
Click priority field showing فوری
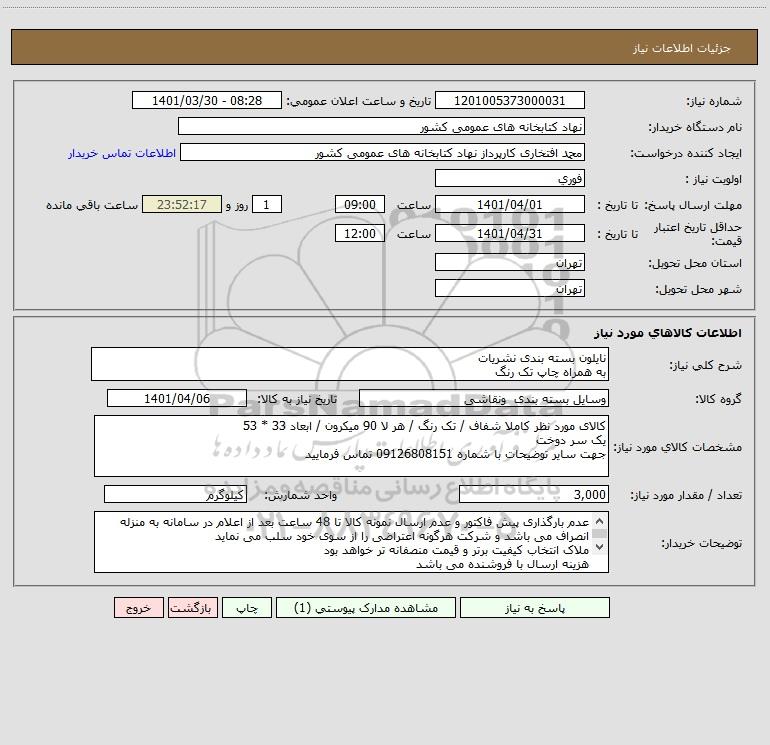point(510,178)
